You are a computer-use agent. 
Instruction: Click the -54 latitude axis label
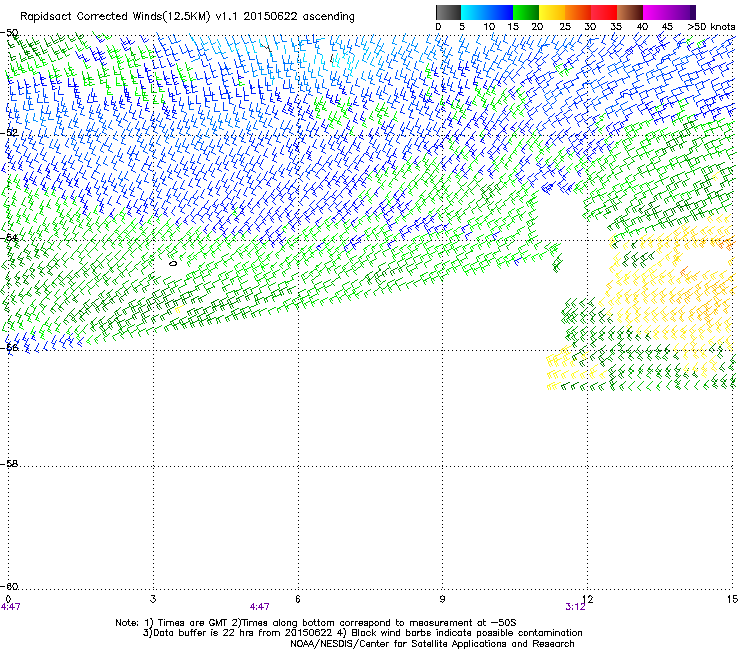click(9, 237)
